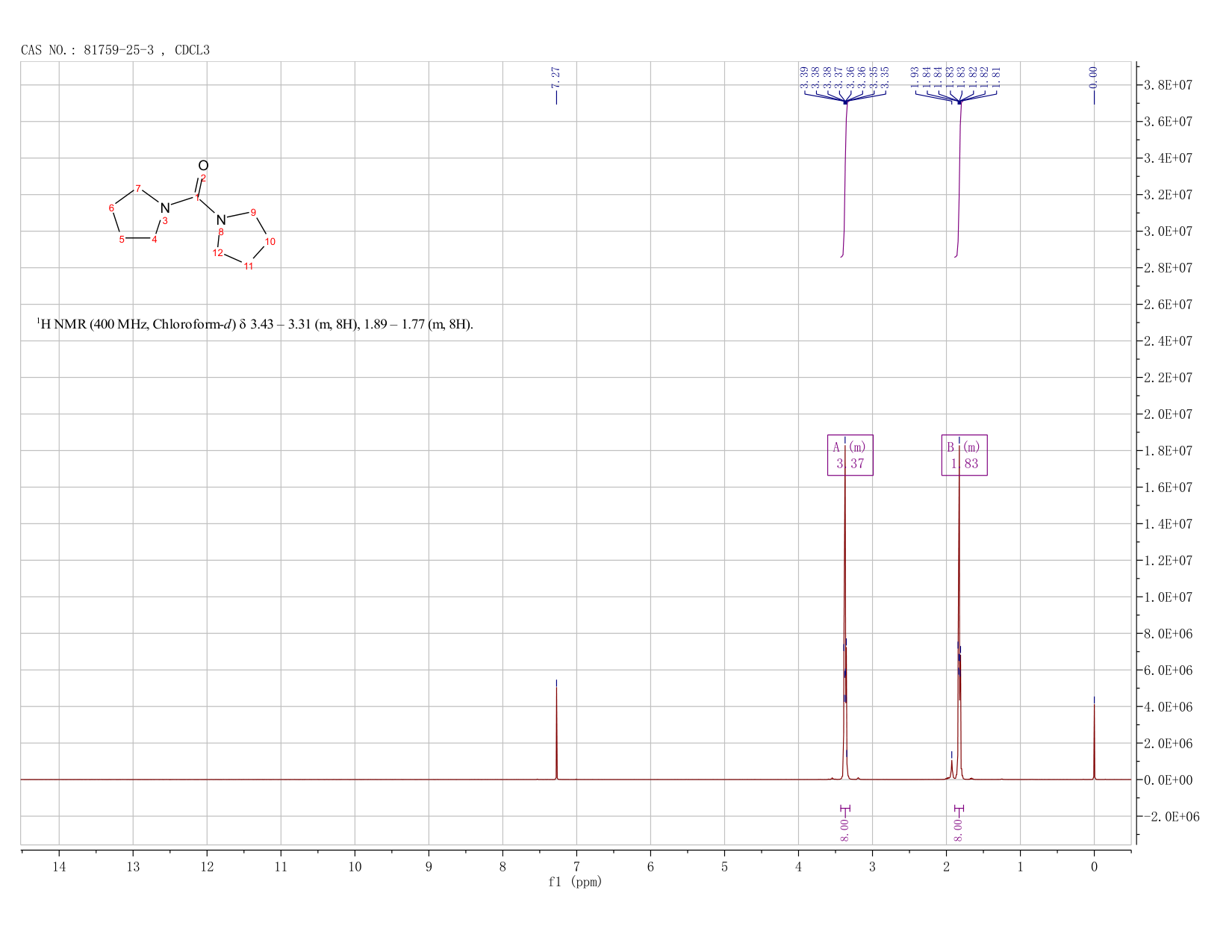This screenshot has height=952, width=1232.
Task: Click x-axis tick label 13
Action: point(133,867)
